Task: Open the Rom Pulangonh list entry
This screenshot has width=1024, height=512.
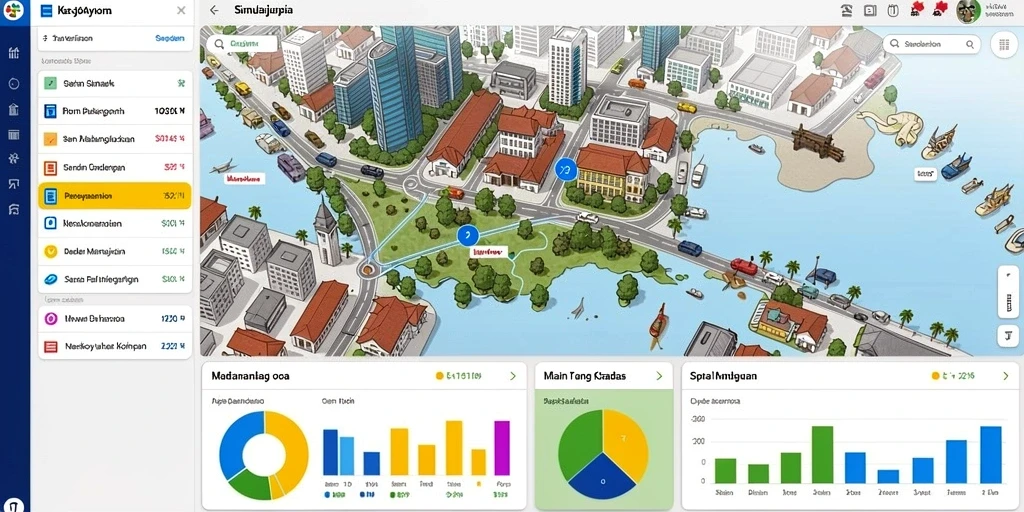Action: [115, 111]
